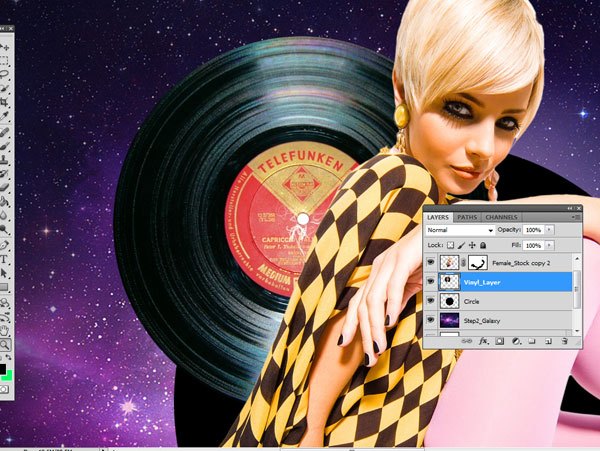The width and height of the screenshot is (600, 451).
Task: Click the Vinyl_Layer thumbnail
Action: [449, 282]
